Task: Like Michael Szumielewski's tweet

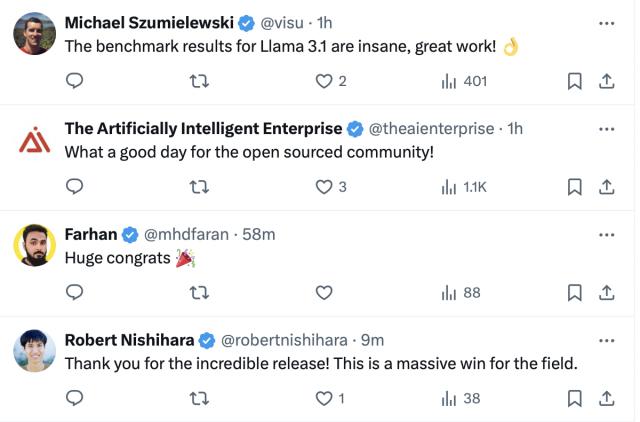Action: tap(323, 81)
